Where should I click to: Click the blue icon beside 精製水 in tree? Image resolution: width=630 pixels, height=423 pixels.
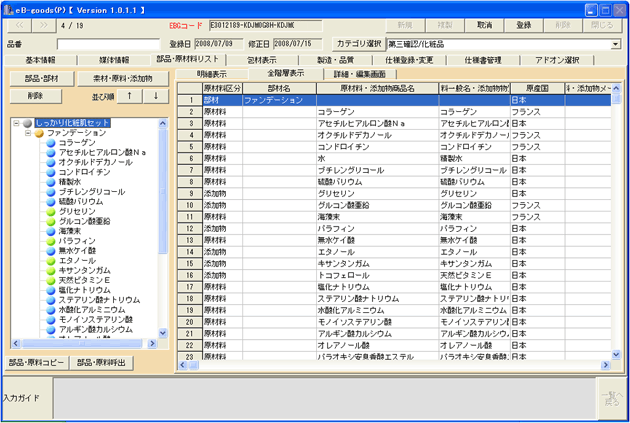pos(51,182)
